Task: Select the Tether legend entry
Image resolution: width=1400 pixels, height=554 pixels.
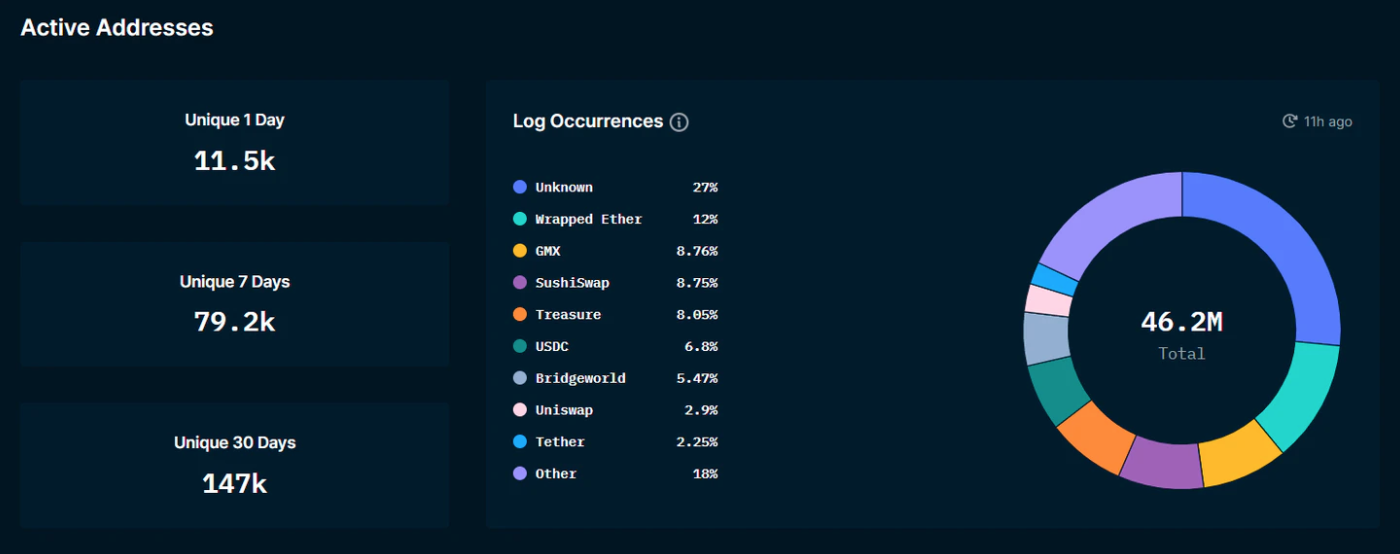Action: [x=615, y=442]
